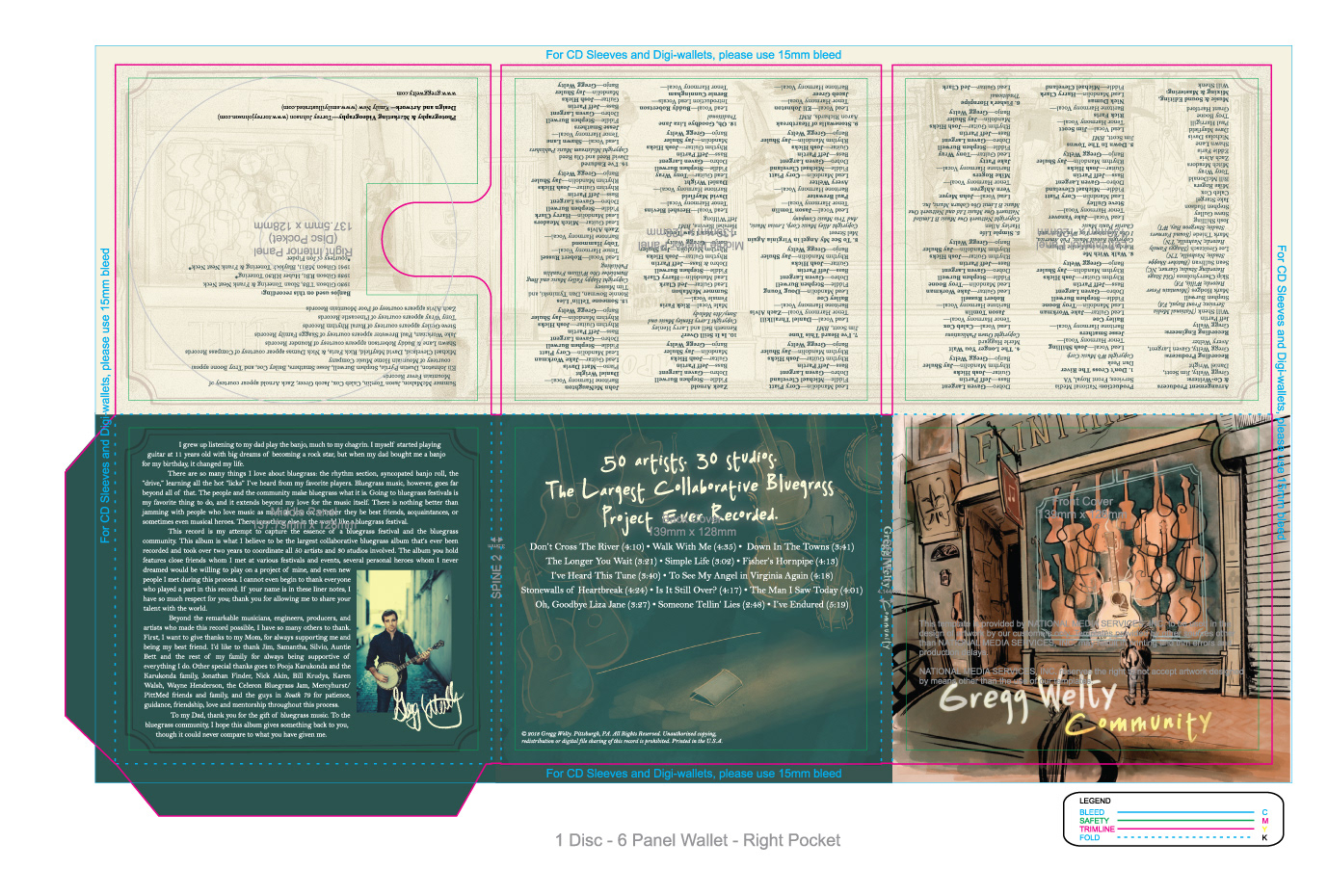Click the vertical bleed notice on the left edge
The width and height of the screenshot is (1328, 896).
[x=106, y=395]
